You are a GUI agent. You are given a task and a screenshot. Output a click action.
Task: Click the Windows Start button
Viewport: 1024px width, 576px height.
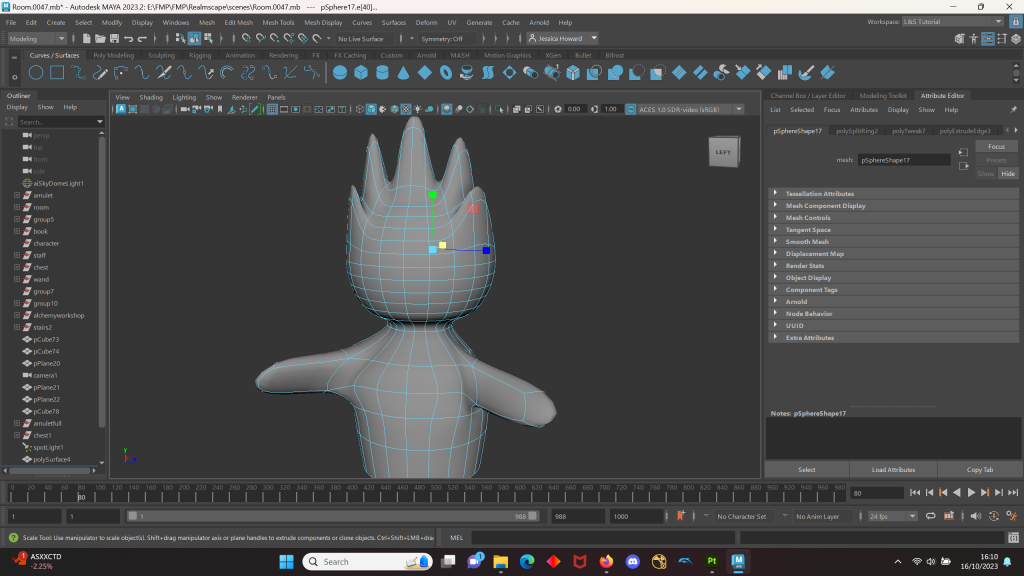coord(286,562)
